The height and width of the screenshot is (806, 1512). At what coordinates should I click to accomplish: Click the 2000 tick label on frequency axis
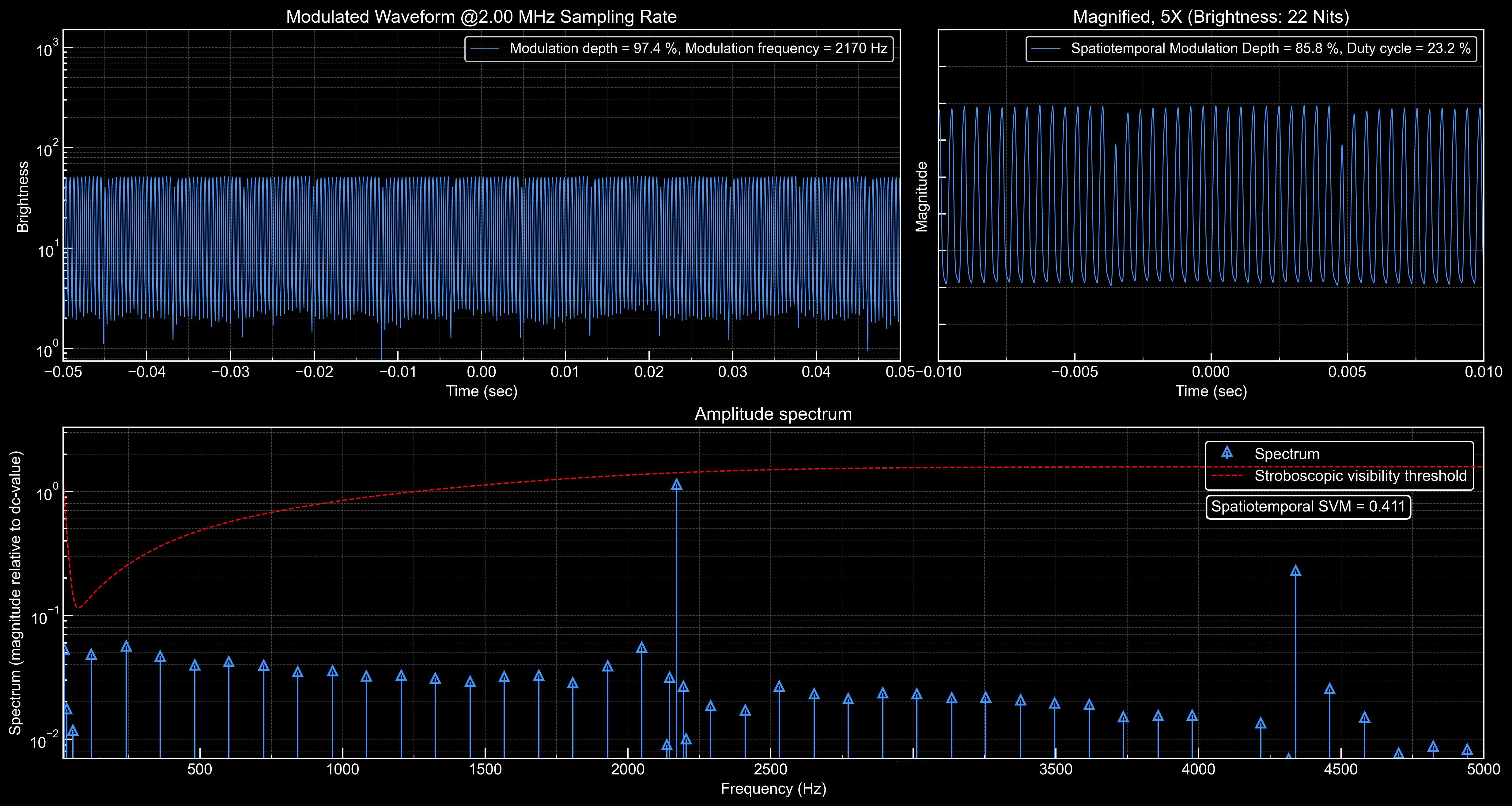pyautogui.click(x=628, y=770)
